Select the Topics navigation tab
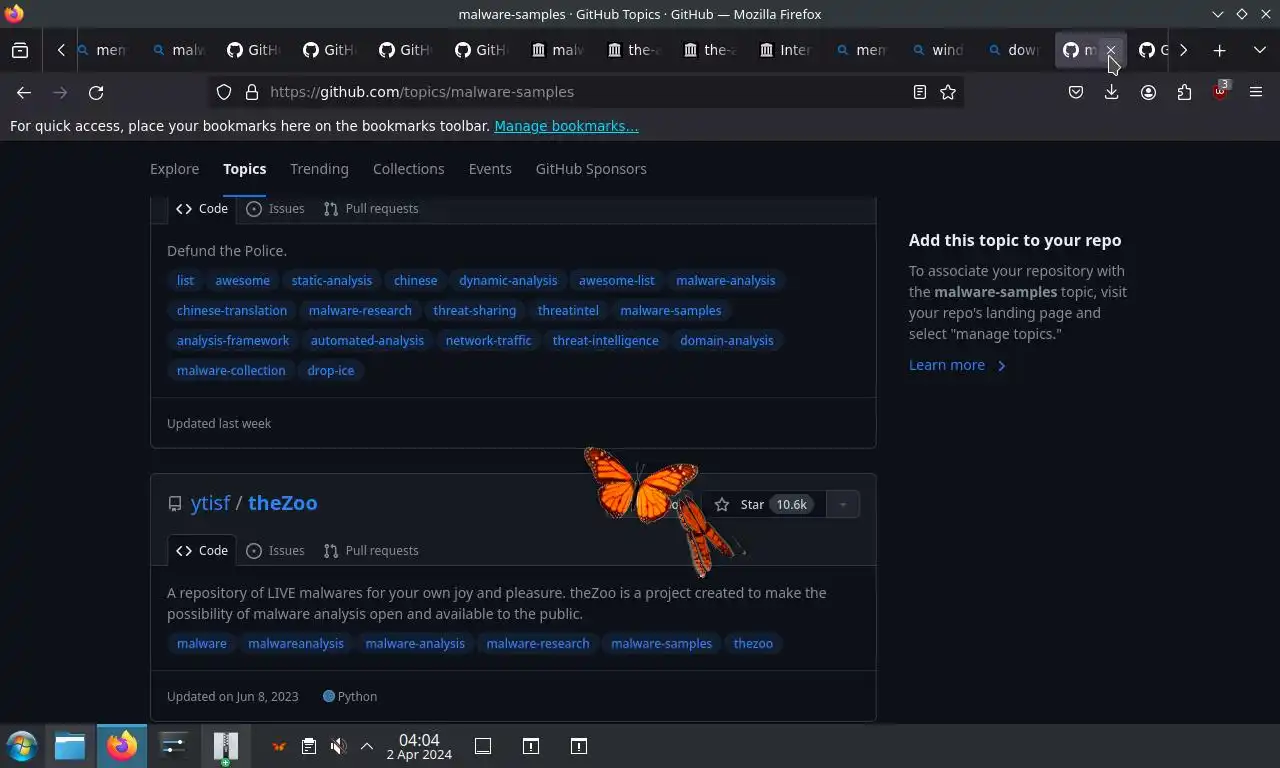This screenshot has width=1280, height=768. pos(244,169)
